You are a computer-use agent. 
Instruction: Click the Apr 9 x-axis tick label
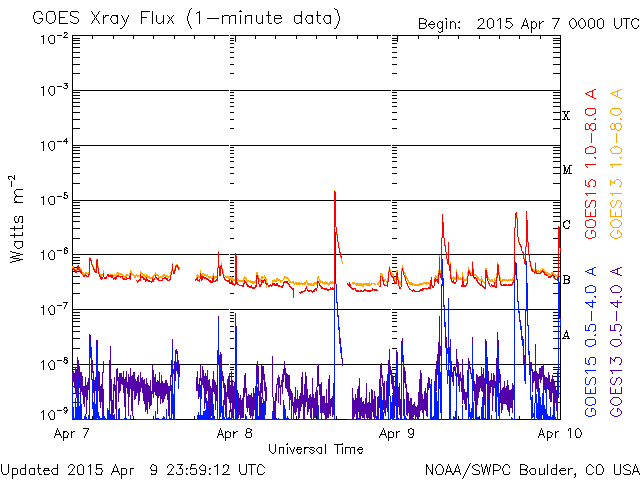(397, 434)
